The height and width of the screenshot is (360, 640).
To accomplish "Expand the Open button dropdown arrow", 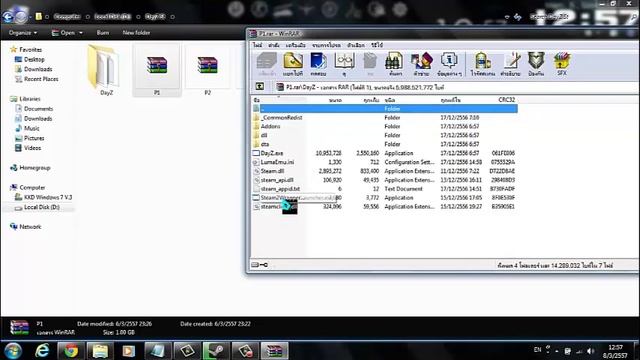I will pos(81,33).
